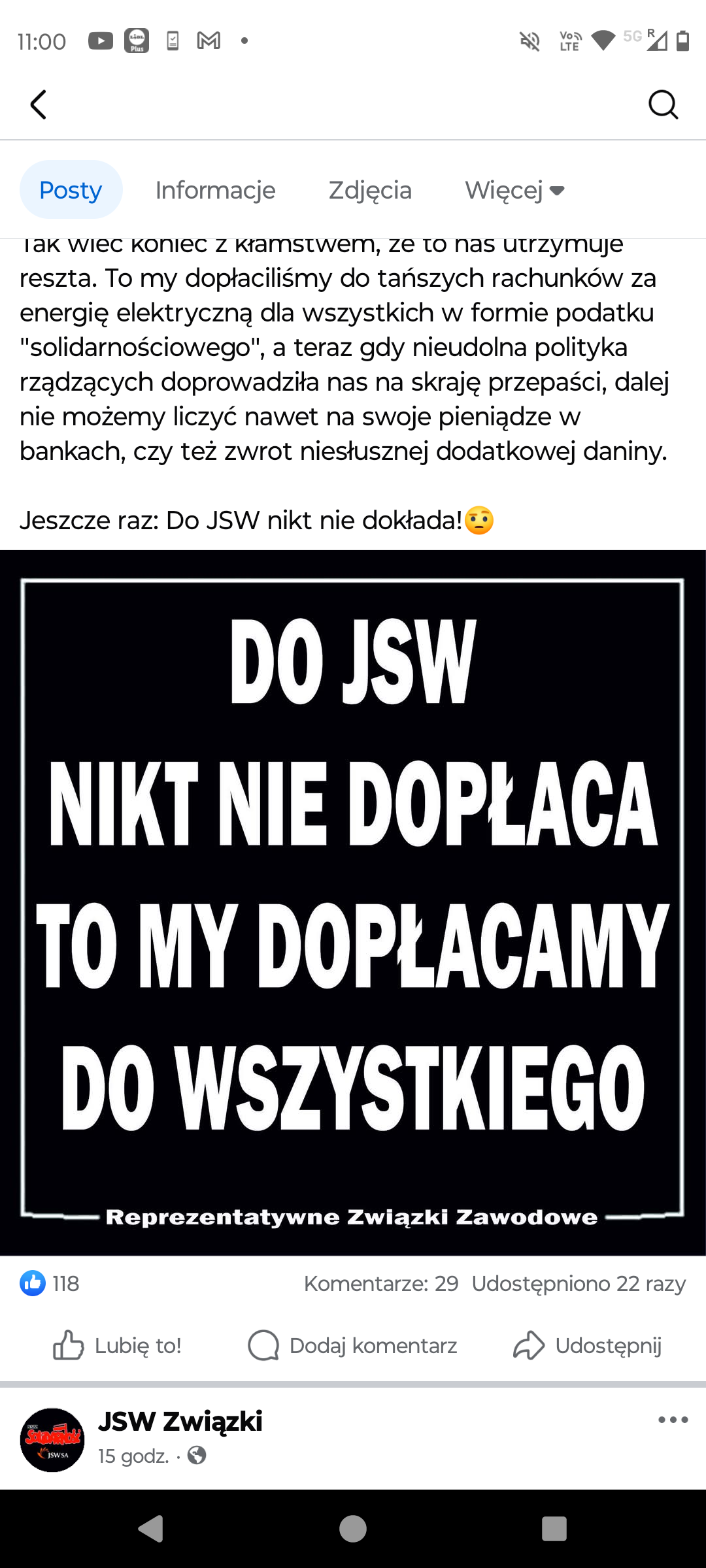706x1568 pixels.
Task: Toggle Lubię to! like on post
Action: click(117, 1345)
